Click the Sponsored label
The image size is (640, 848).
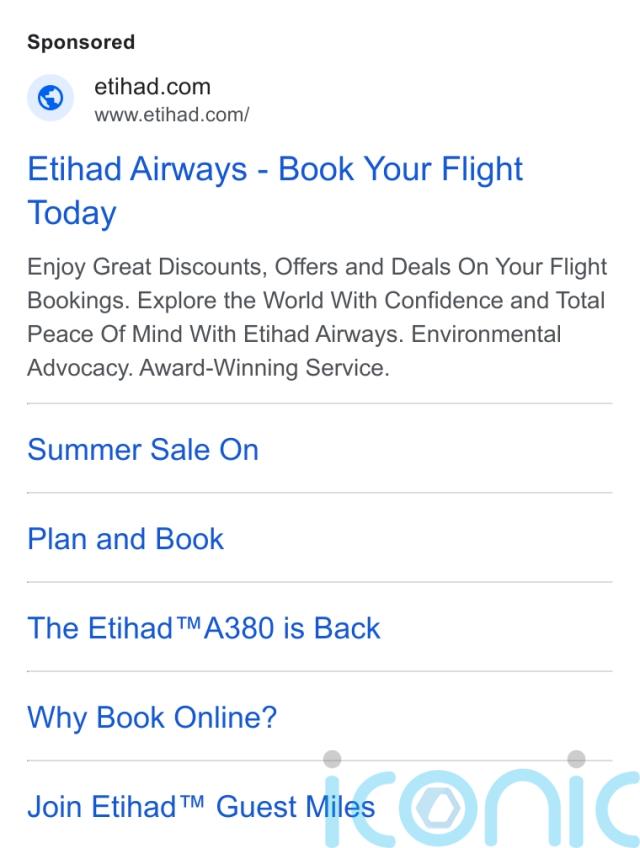click(x=81, y=42)
